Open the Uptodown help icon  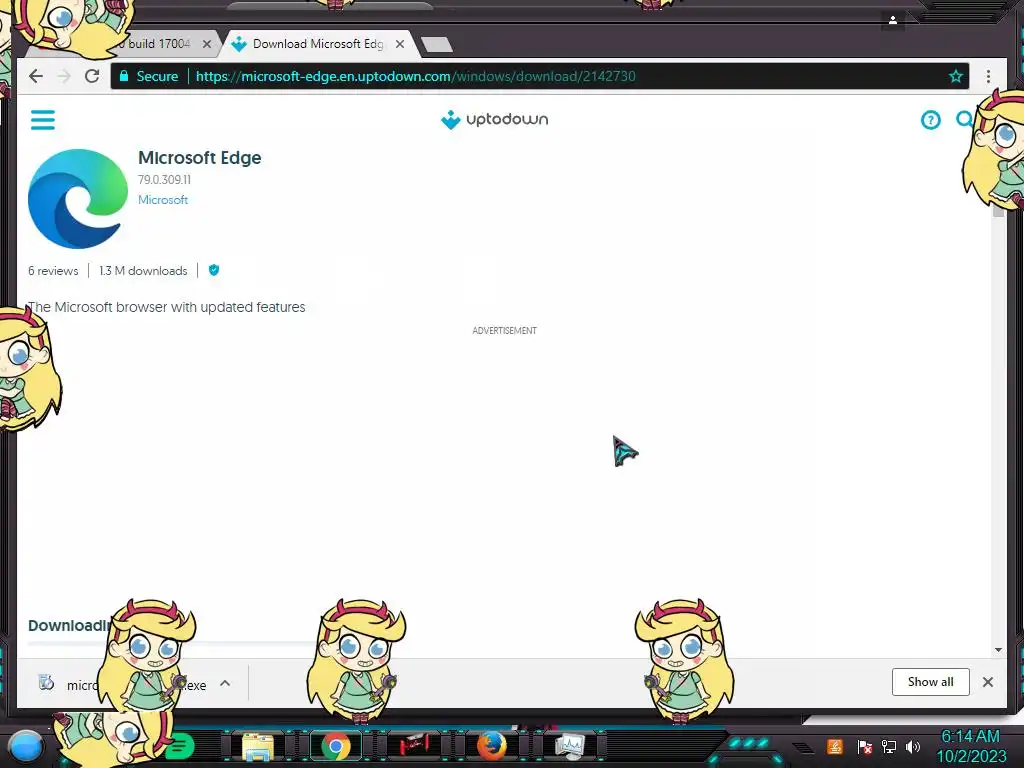click(x=931, y=120)
